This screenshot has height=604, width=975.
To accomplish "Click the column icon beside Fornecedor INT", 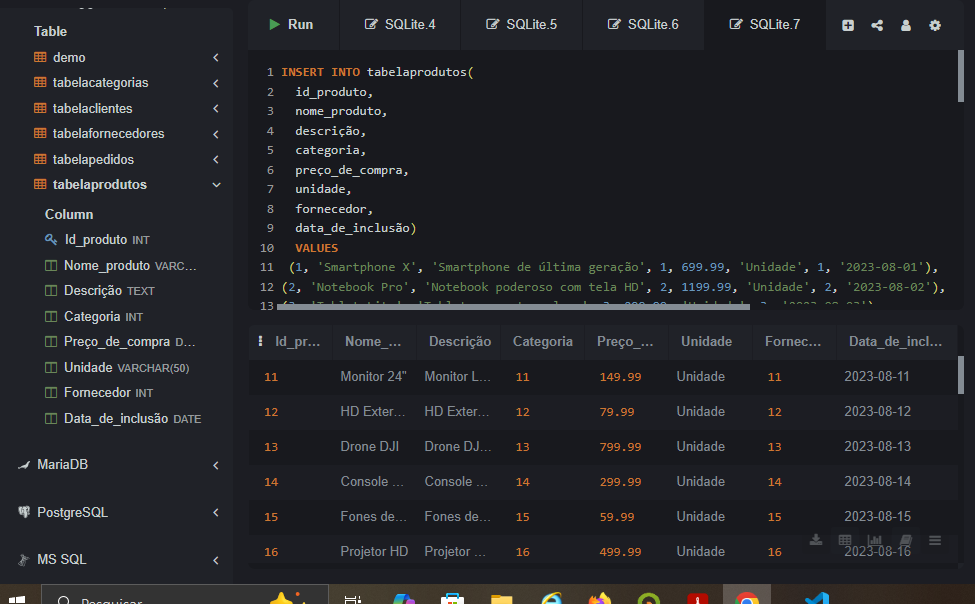I will coord(51,393).
